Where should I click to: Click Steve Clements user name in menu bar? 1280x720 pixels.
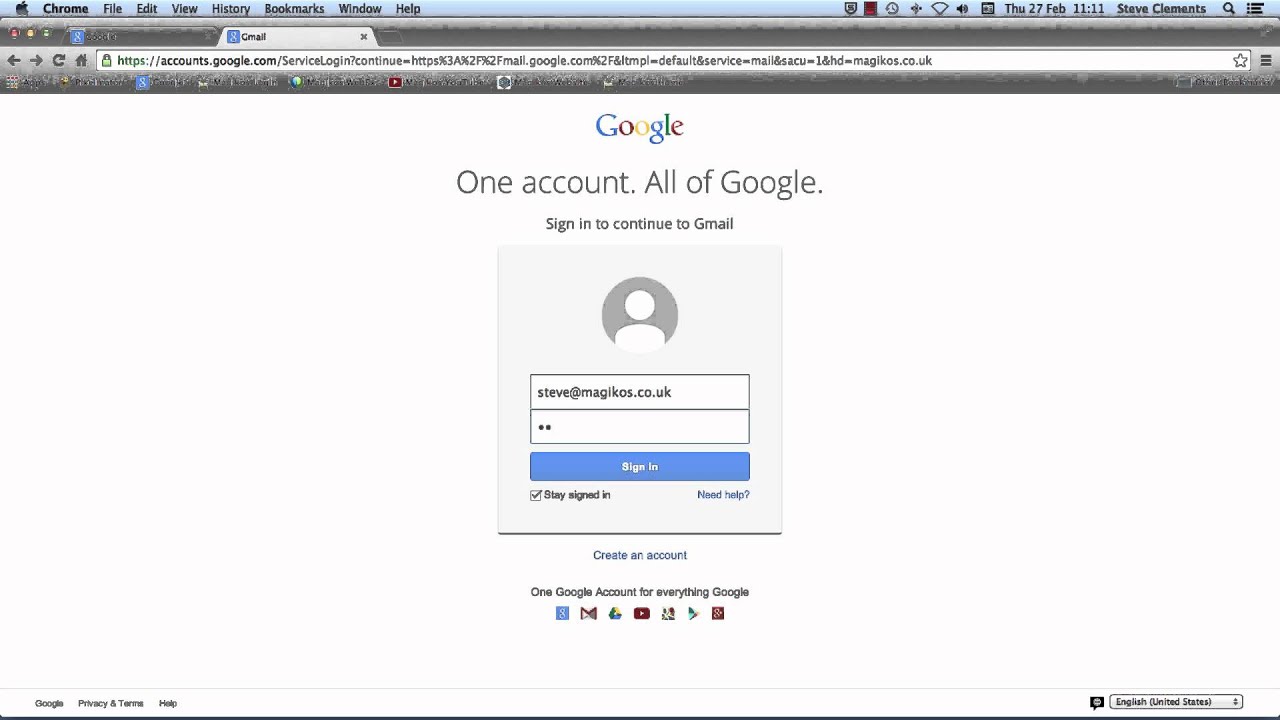1161,9
